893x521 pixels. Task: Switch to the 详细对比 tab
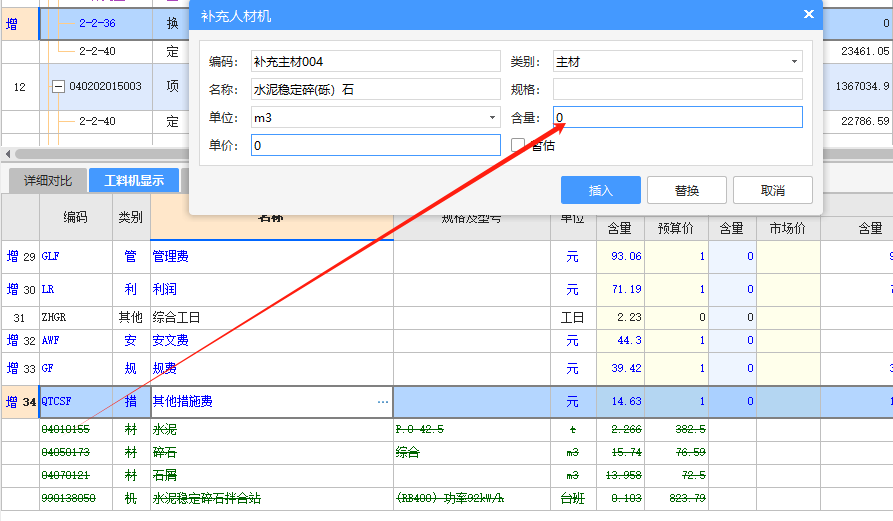coord(48,180)
